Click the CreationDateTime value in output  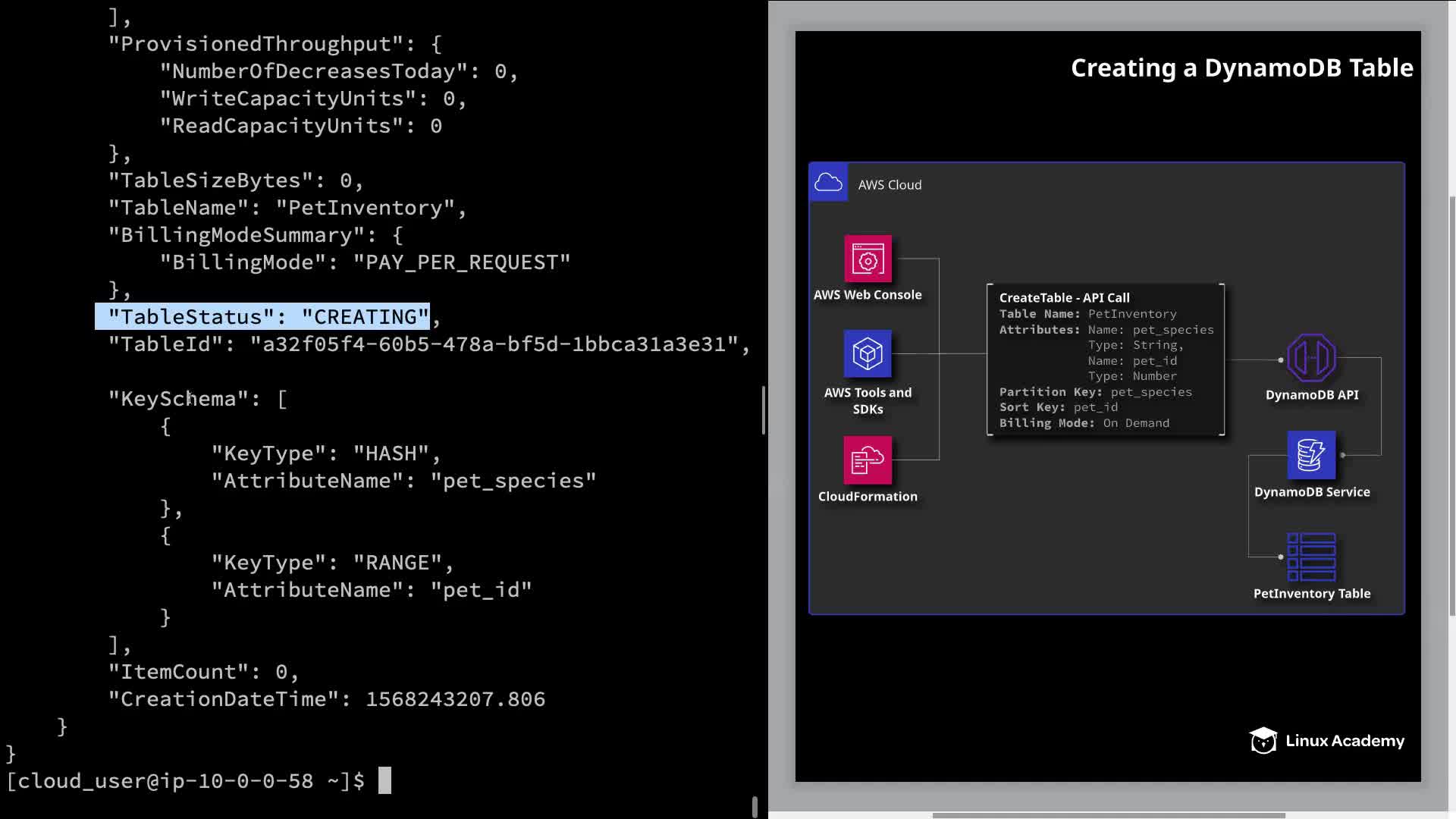[x=455, y=699]
